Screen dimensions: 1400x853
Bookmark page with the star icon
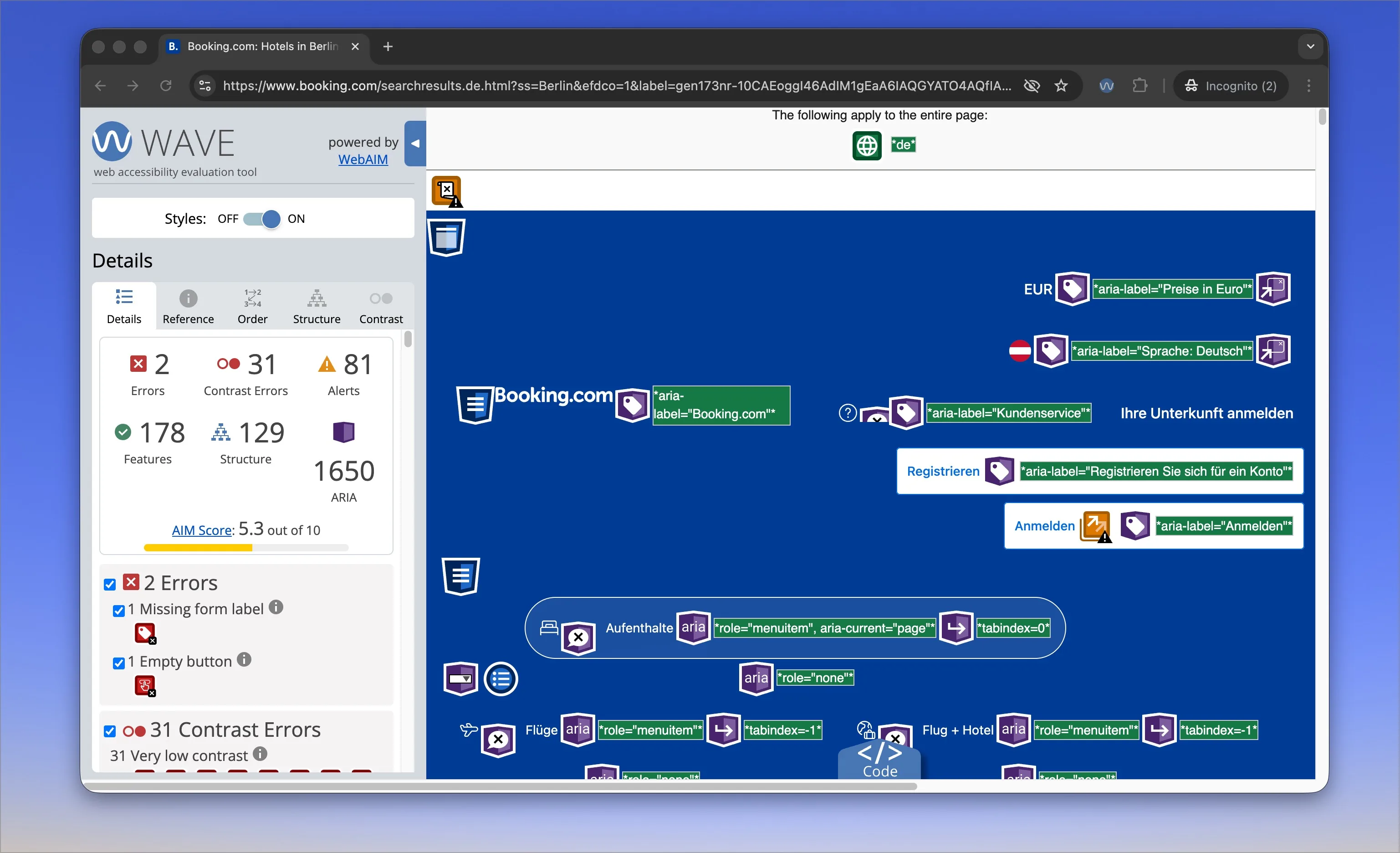pos(1061,86)
